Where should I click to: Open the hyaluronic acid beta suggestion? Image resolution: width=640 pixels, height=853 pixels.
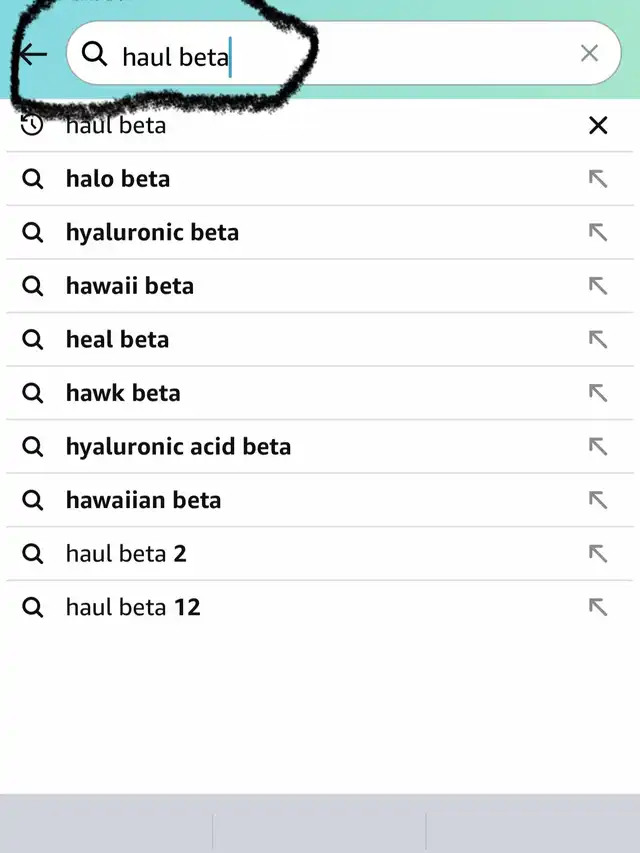click(320, 446)
